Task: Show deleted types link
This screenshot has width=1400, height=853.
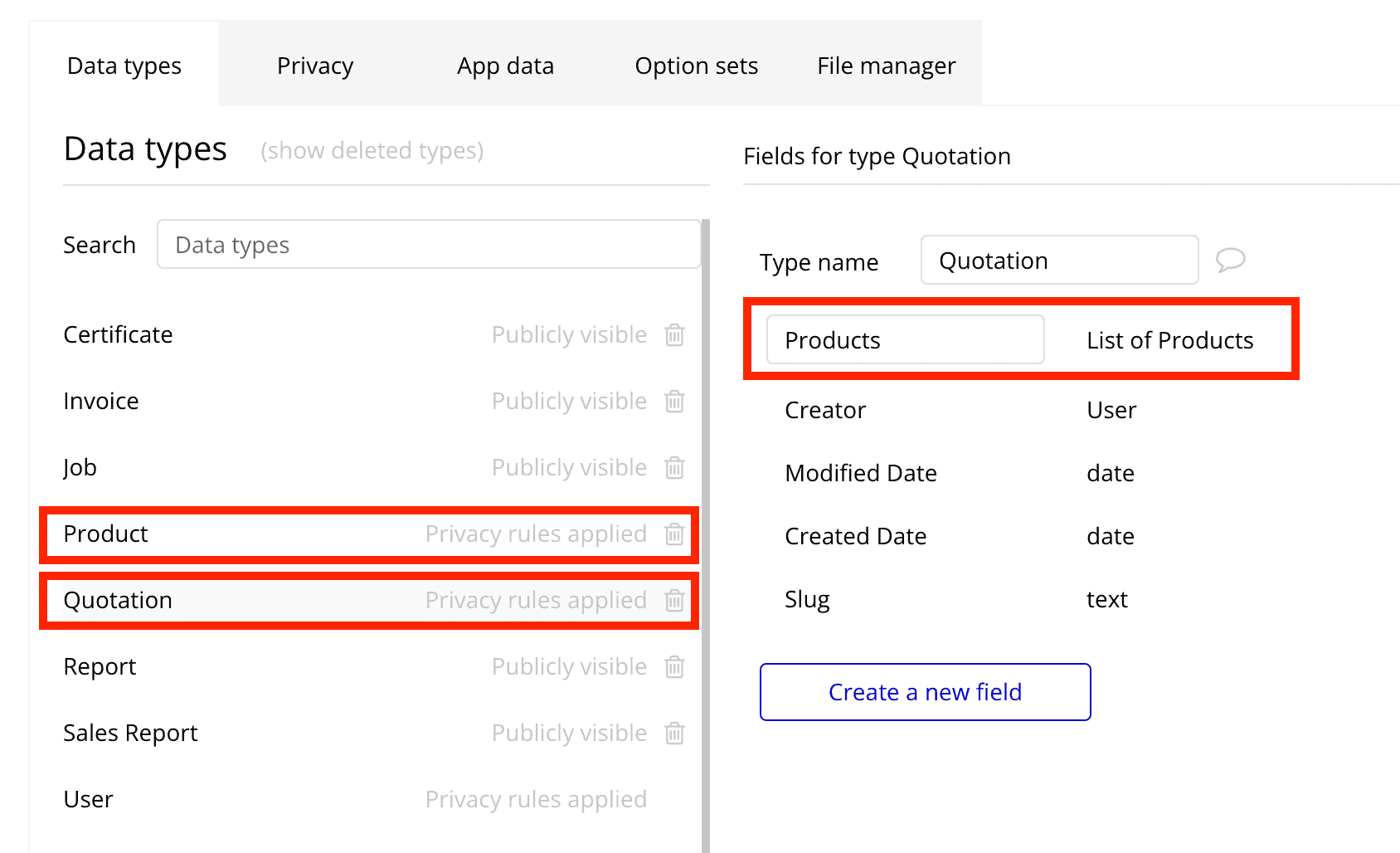Action: (372, 150)
